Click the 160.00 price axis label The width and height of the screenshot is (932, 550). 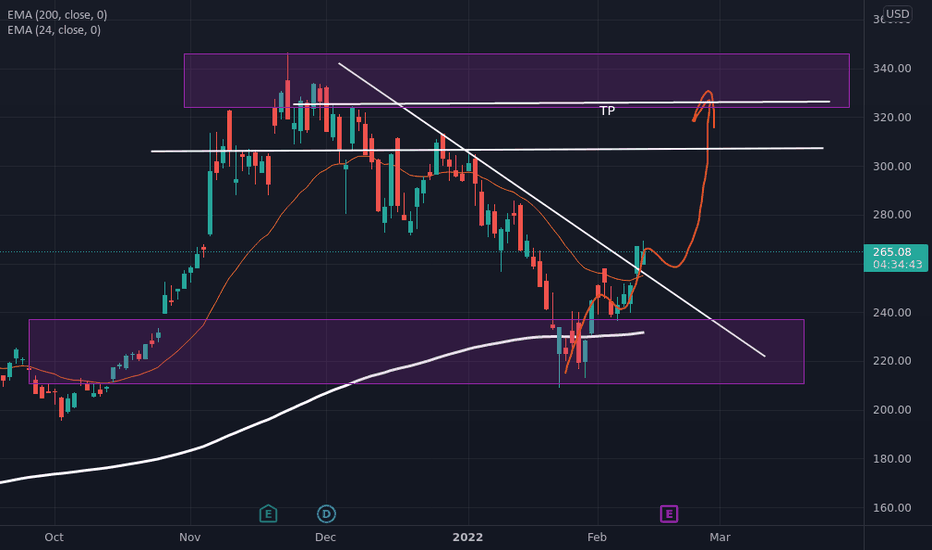pos(892,508)
